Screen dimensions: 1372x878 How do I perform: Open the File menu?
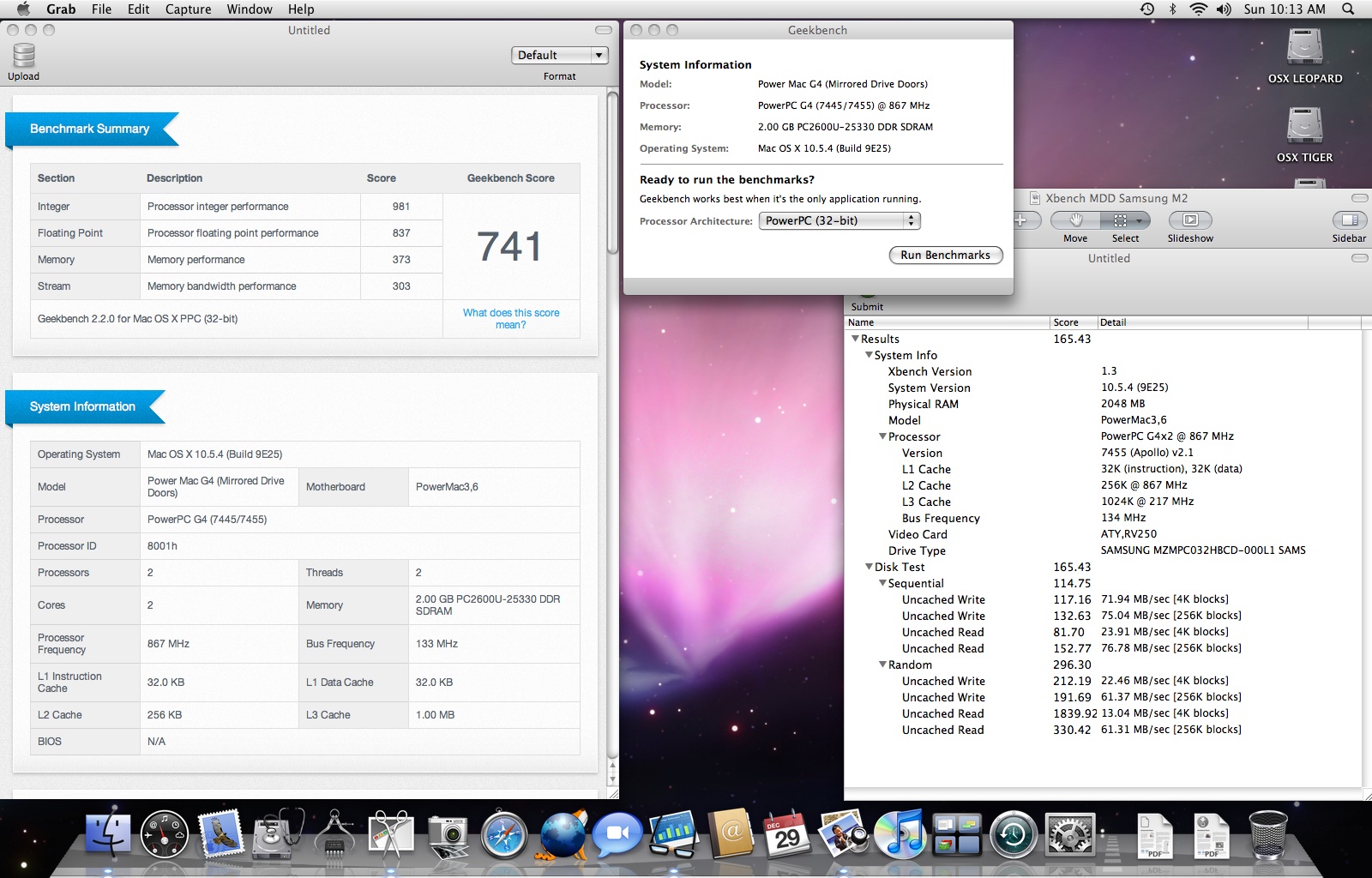tap(102, 9)
